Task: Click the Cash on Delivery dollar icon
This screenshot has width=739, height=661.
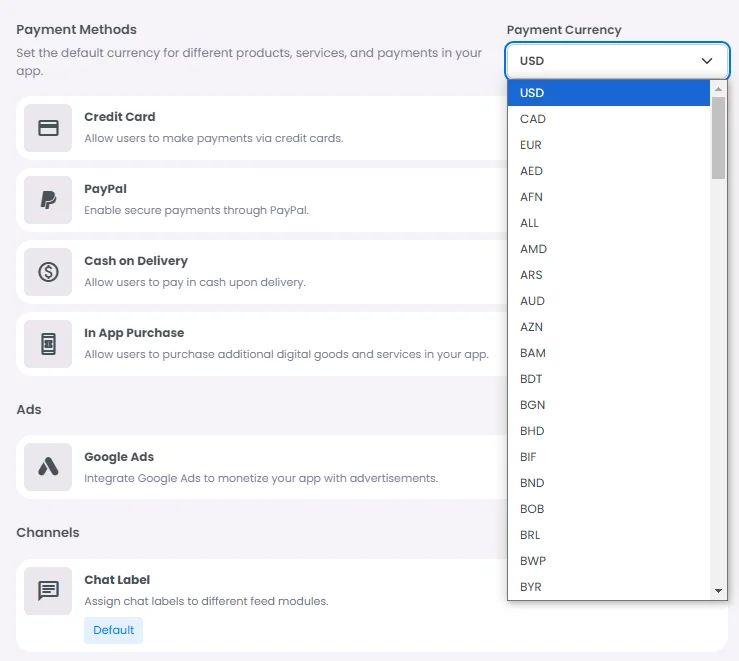Action: pyautogui.click(x=48, y=272)
